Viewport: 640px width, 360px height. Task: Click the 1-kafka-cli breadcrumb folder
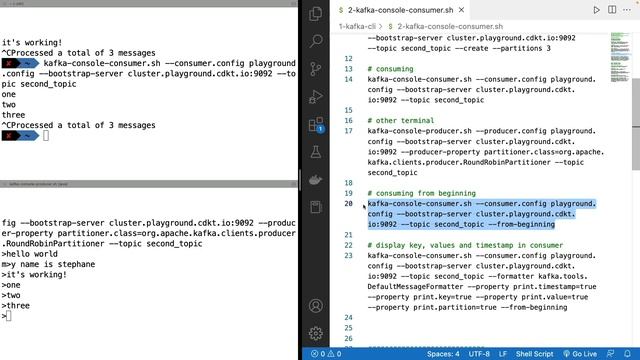[357, 26]
